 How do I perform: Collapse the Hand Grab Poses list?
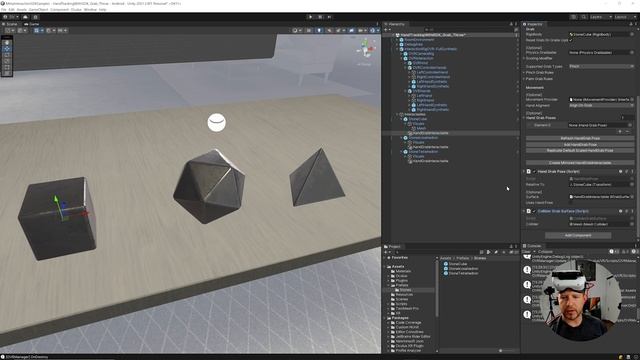(524, 118)
